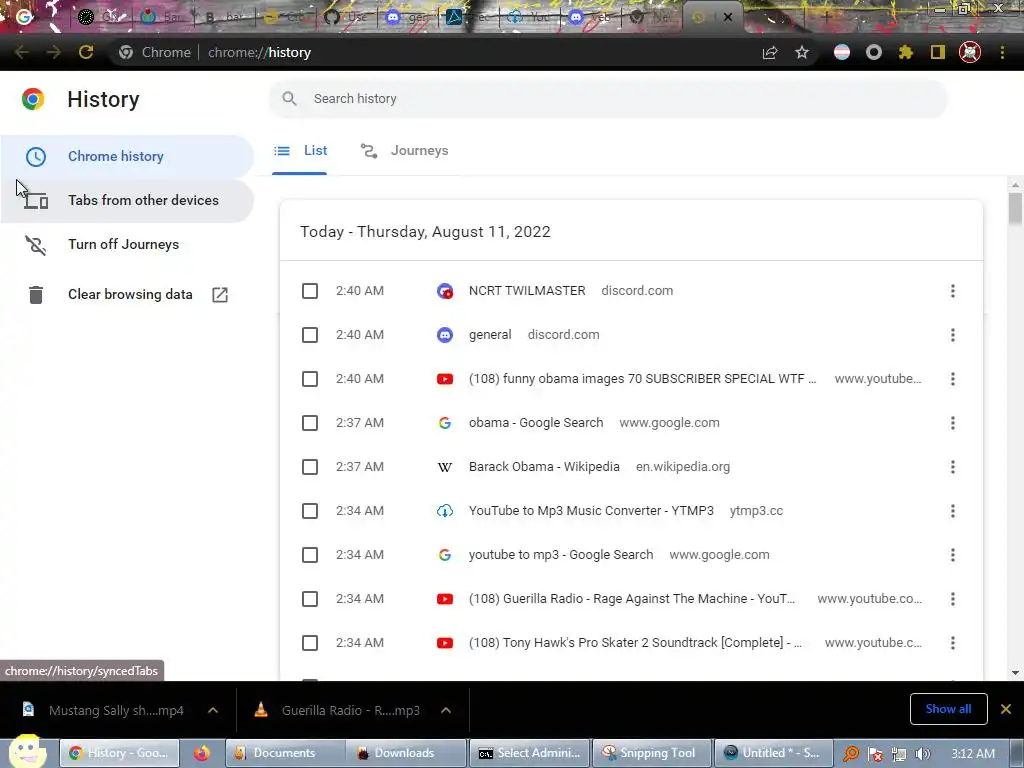The height and width of the screenshot is (768, 1024).
Task: Check the youtube to mp3 search entry
Action: (x=310, y=555)
